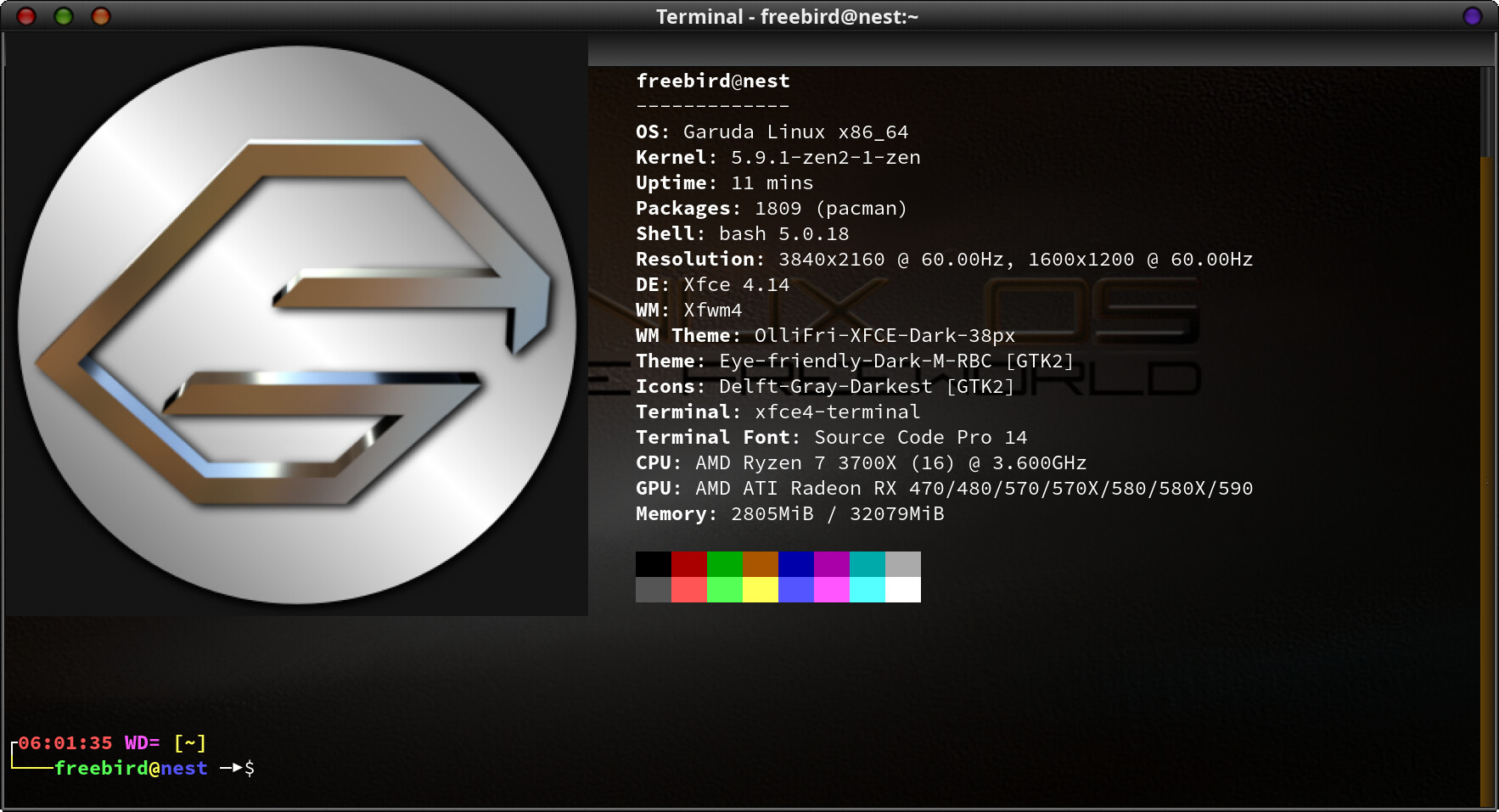Image resolution: width=1499 pixels, height=812 pixels.
Task: Click the yellow color block
Action: [761, 590]
